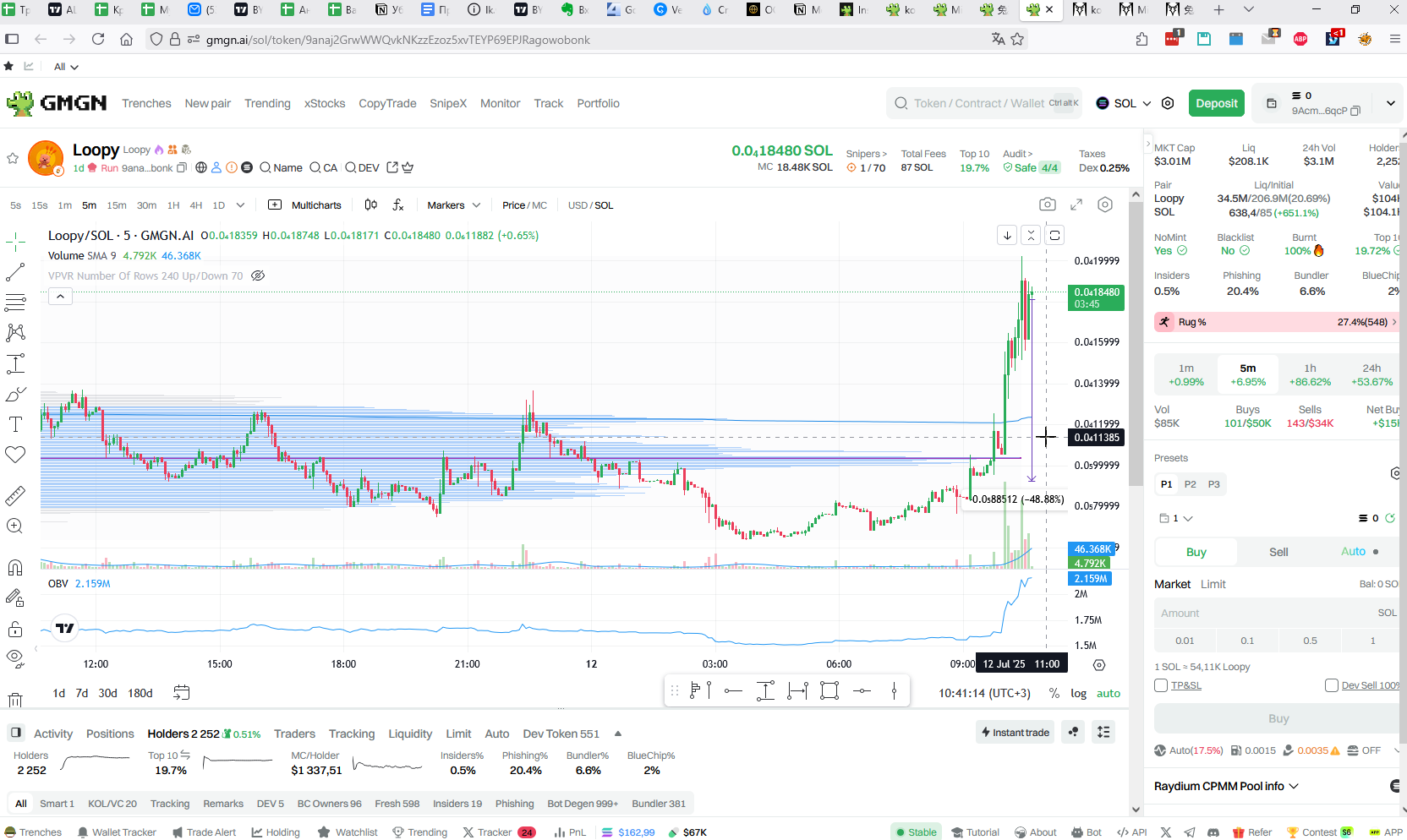Open the go-to-date calendar icon
This screenshot has width=1407, height=840.
[182, 693]
